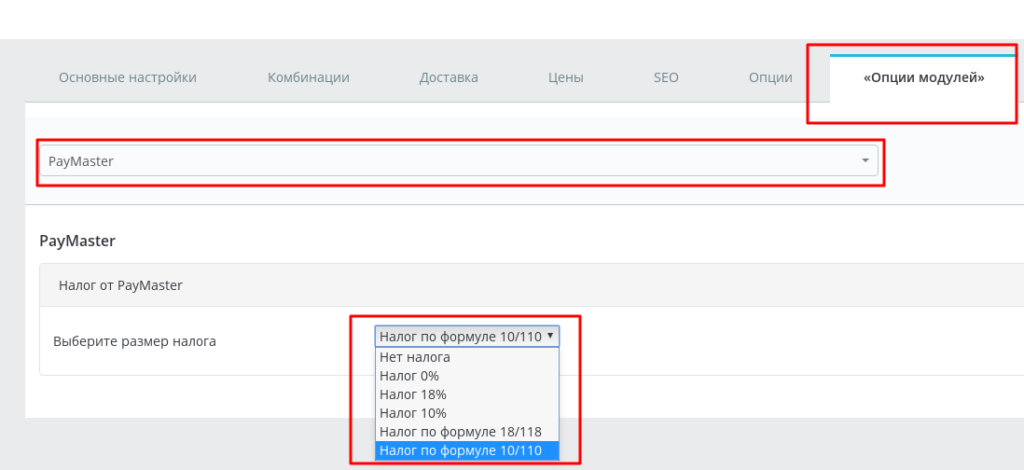The height and width of the screenshot is (470, 1024).
Task: Click the small arrow in tax dropdown
Action: tap(551, 337)
